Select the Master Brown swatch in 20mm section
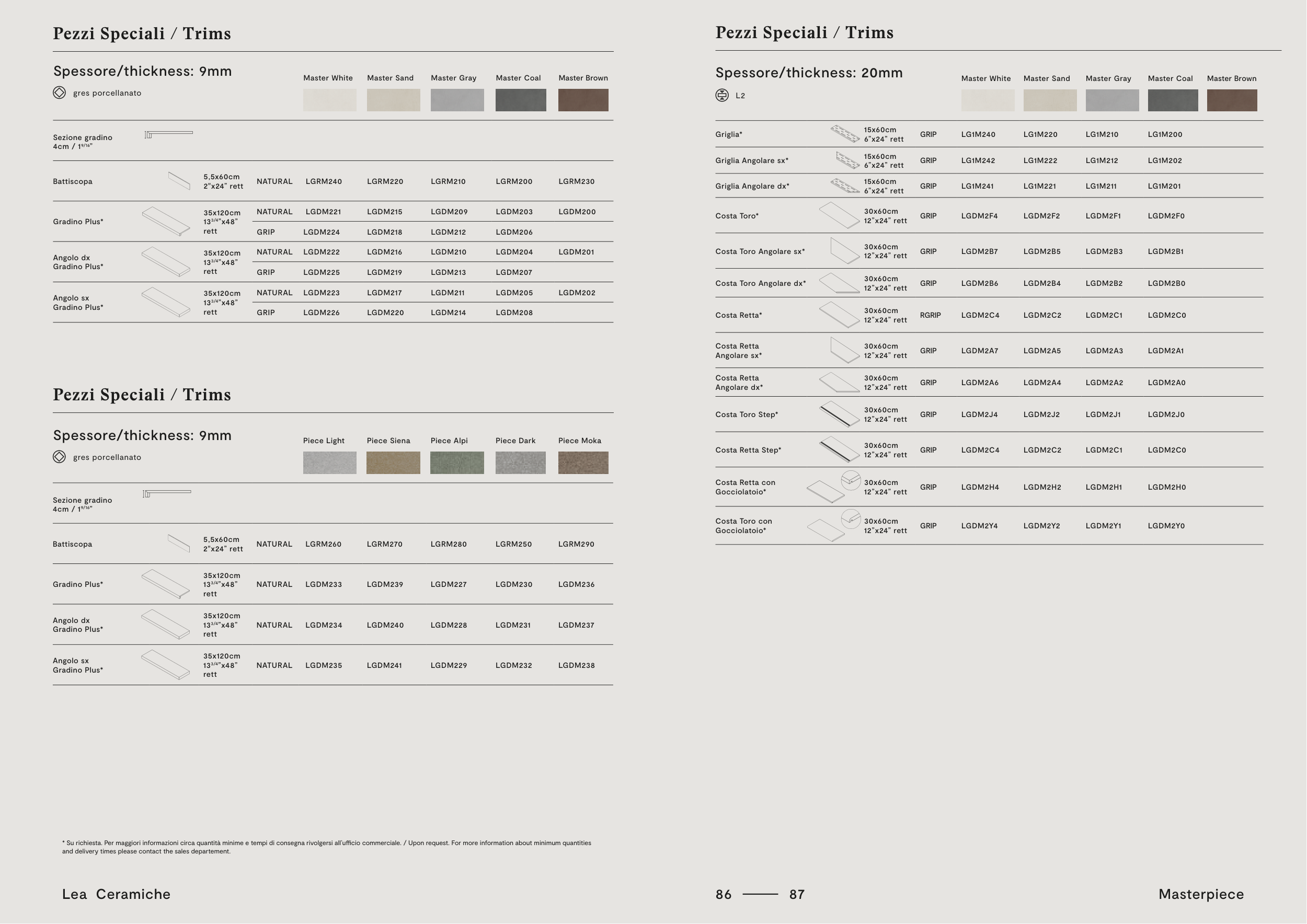 click(x=1232, y=101)
